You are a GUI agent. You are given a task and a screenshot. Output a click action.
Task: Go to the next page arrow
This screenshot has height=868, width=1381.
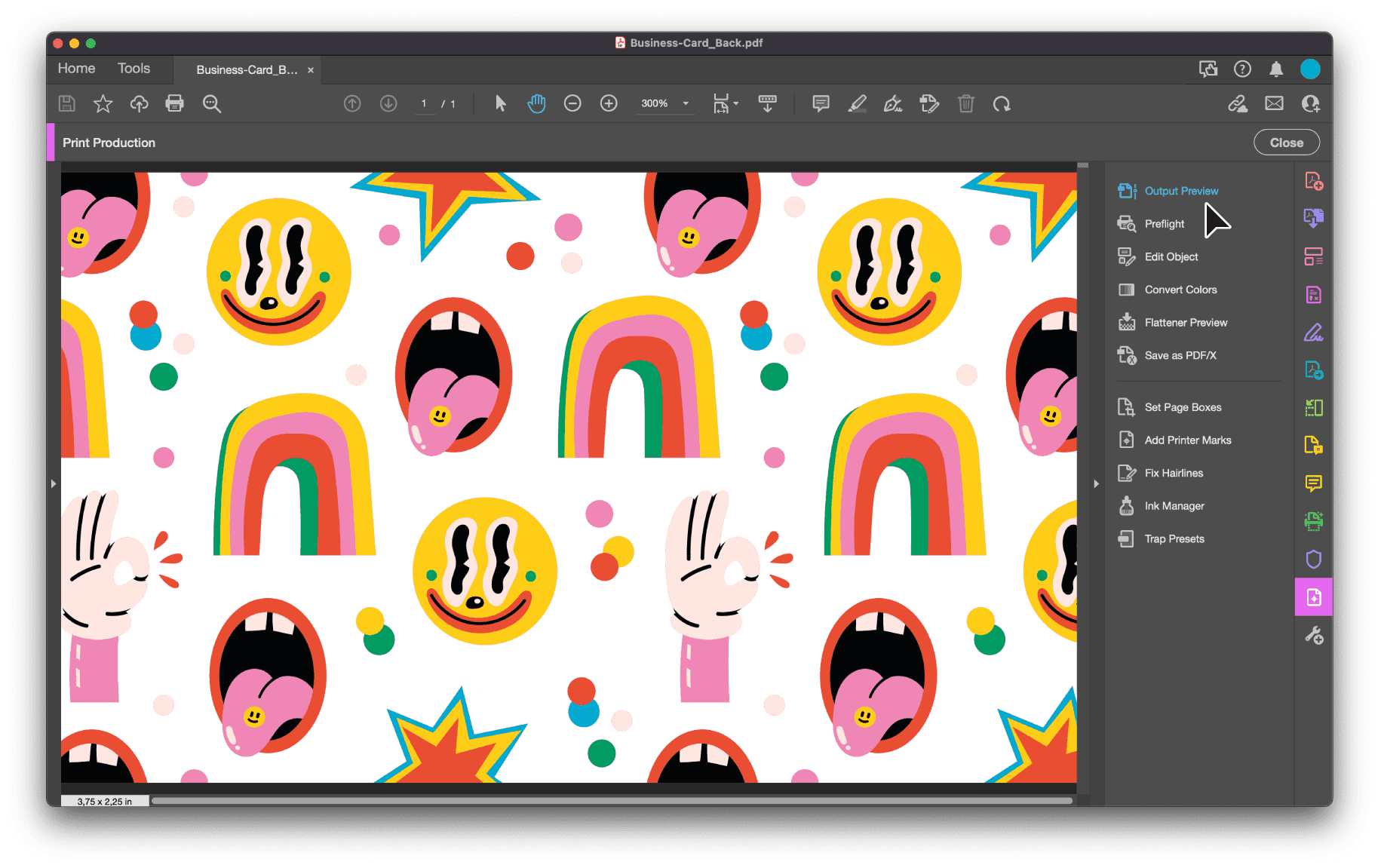388,103
